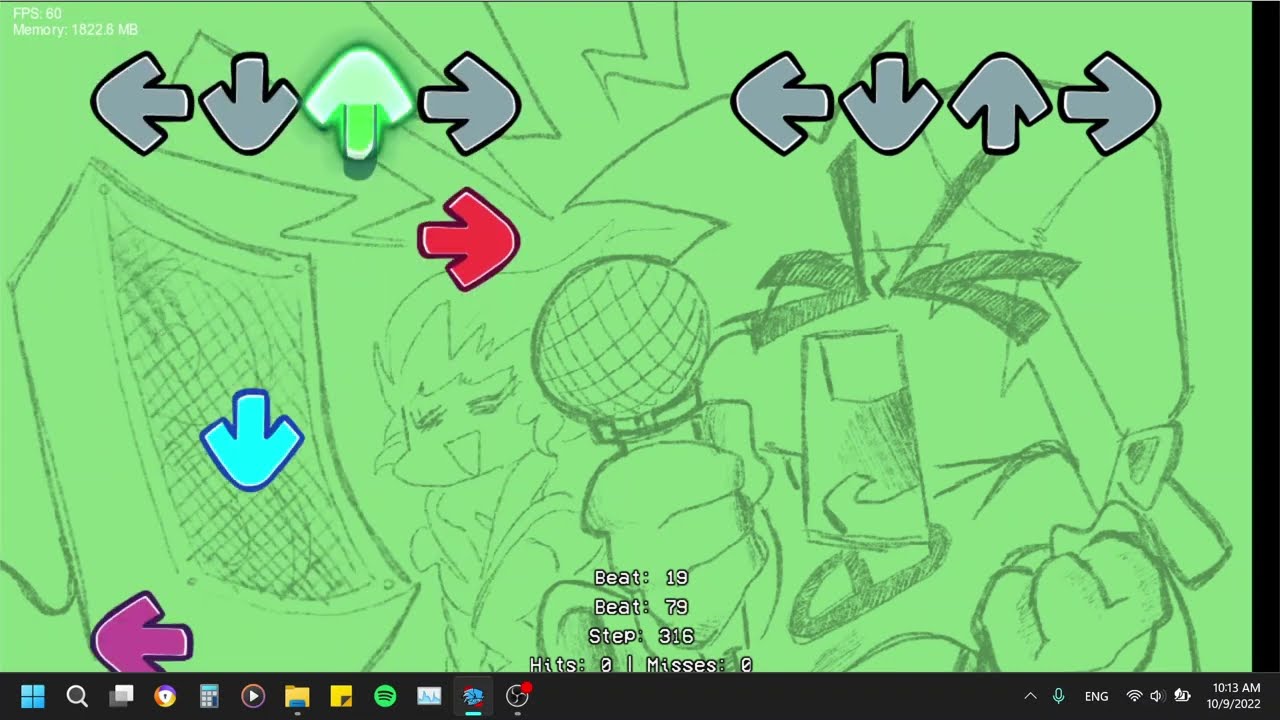Viewport: 1280px width, 720px height.
Task: Click the gray down arrow in left strumline
Action: pos(250,104)
